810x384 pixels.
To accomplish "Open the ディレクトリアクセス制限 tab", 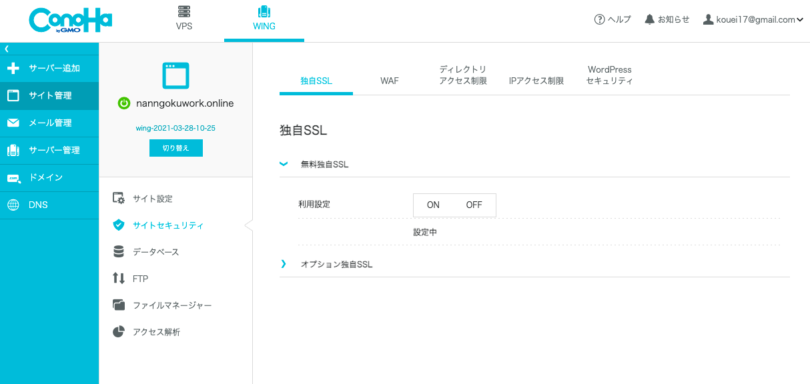I will coord(463,75).
